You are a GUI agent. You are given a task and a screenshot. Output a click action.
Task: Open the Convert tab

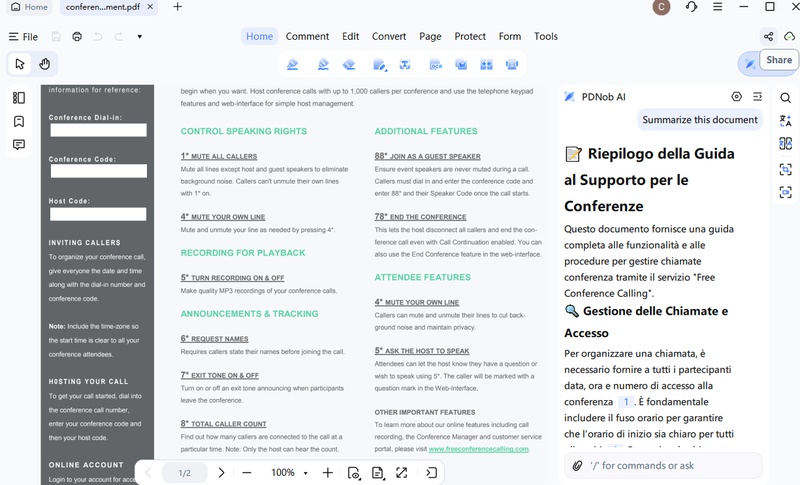[389, 36]
